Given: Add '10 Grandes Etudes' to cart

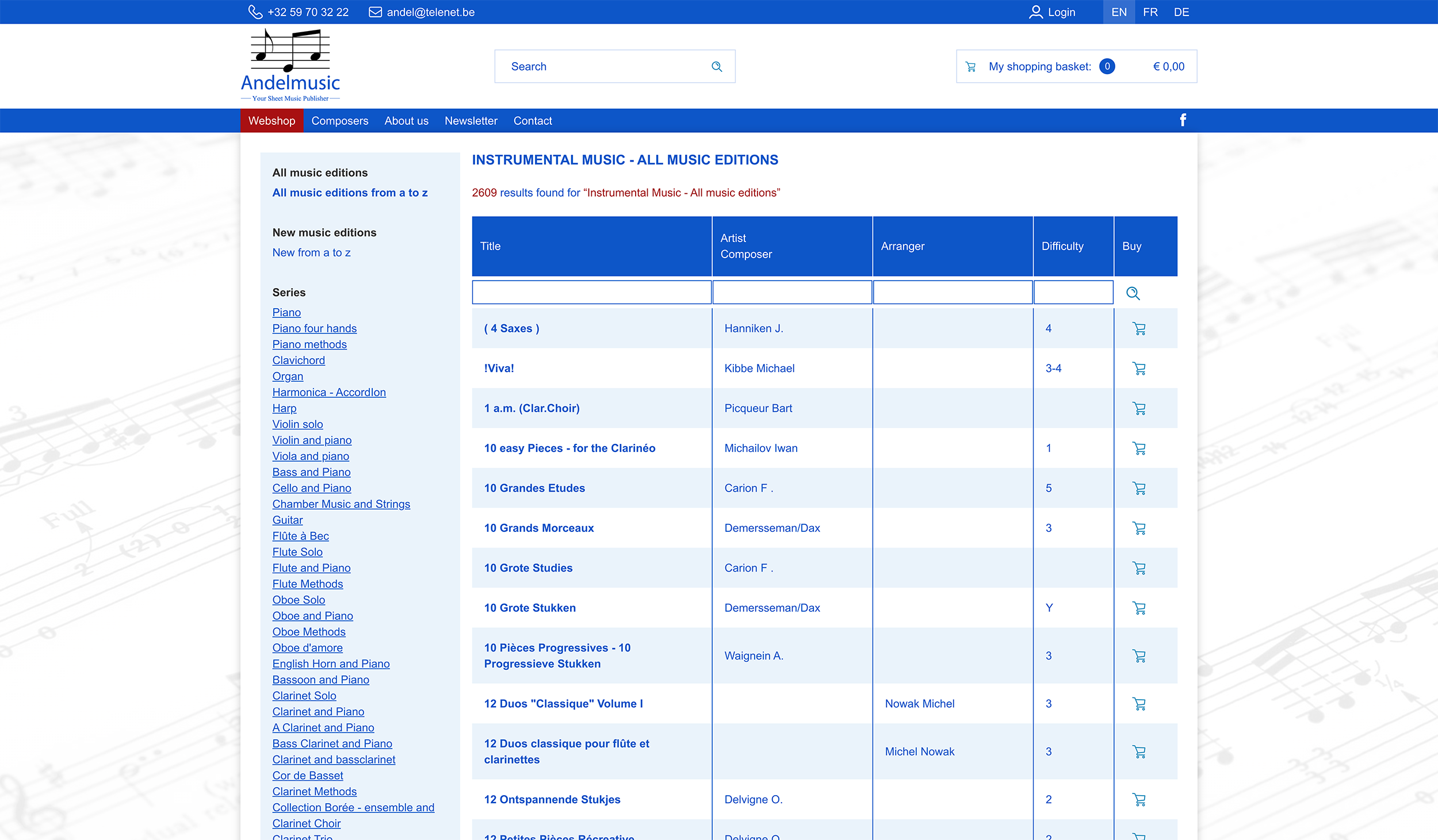Looking at the screenshot, I should (x=1139, y=488).
